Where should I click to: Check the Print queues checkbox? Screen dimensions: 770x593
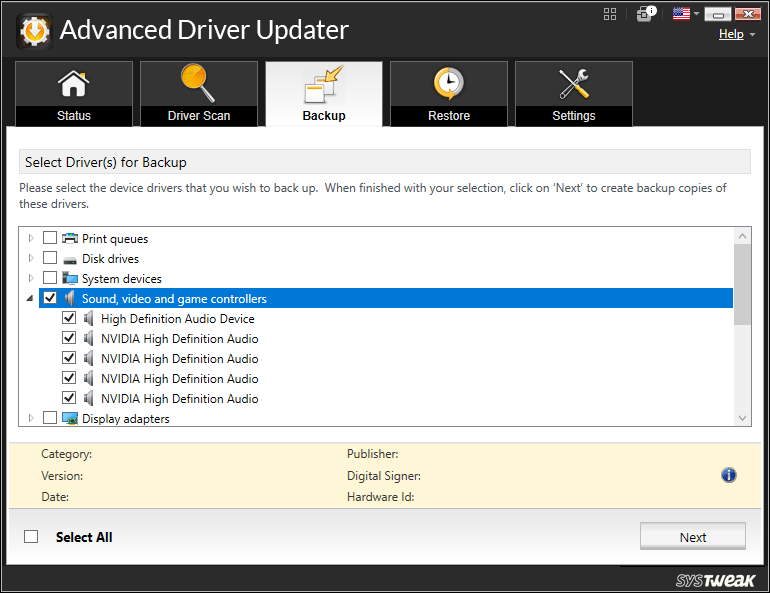point(50,238)
